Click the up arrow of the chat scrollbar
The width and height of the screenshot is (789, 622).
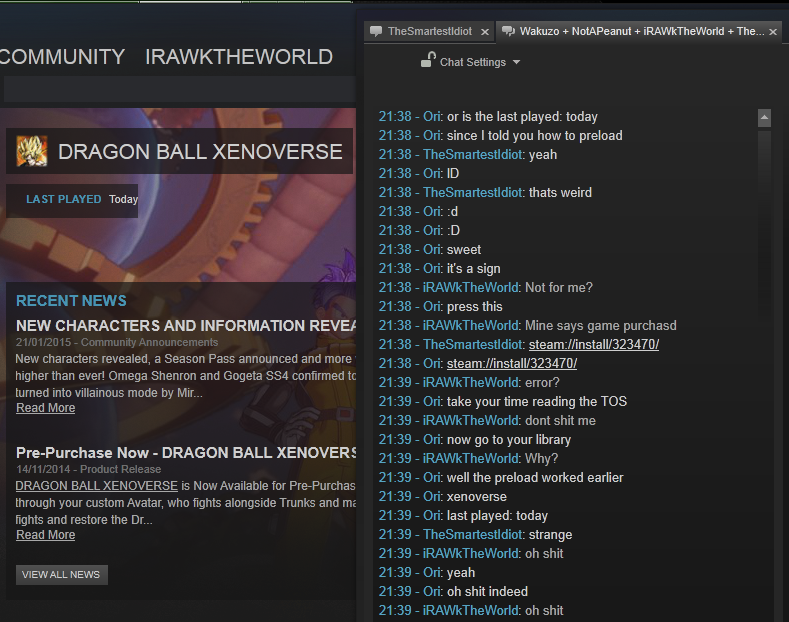point(764,118)
